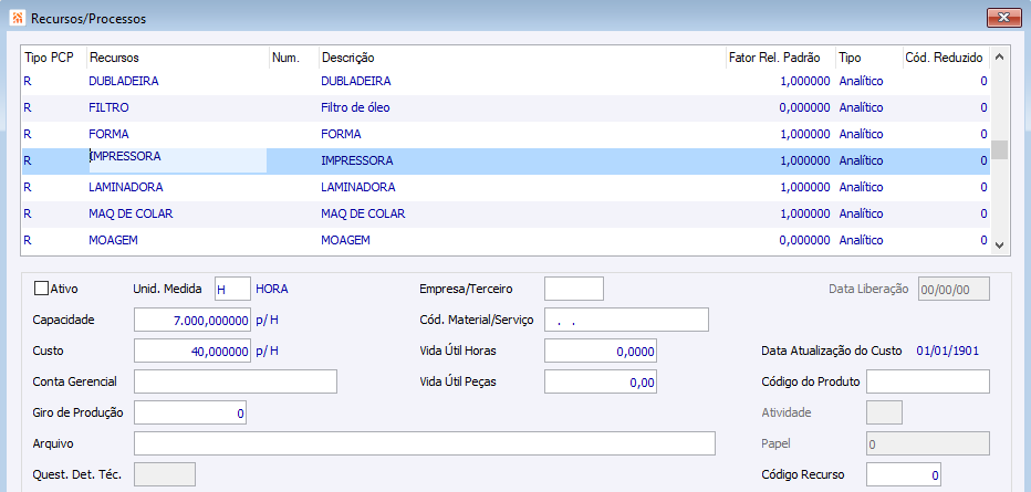Click the 01/01/1901 cost update date

[x=947, y=351]
